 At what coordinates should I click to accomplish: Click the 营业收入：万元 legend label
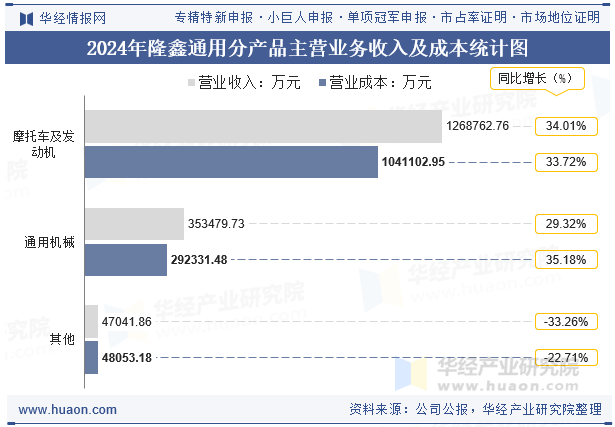(x=249, y=83)
